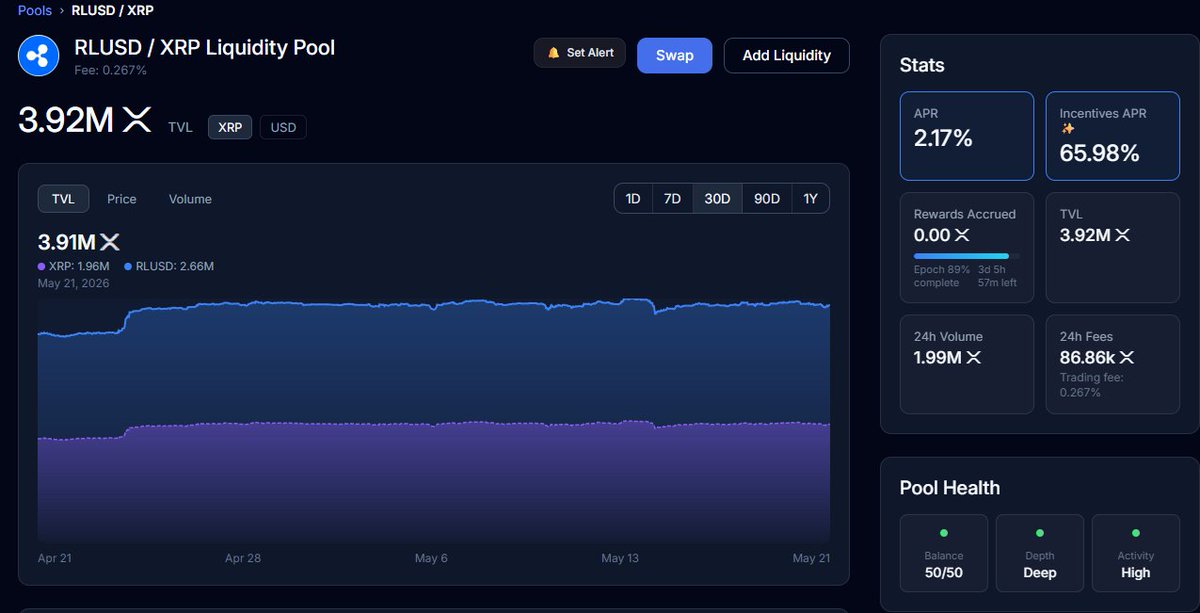
Task: Click the 'Apr 28' axis label
Action: [x=243, y=558]
